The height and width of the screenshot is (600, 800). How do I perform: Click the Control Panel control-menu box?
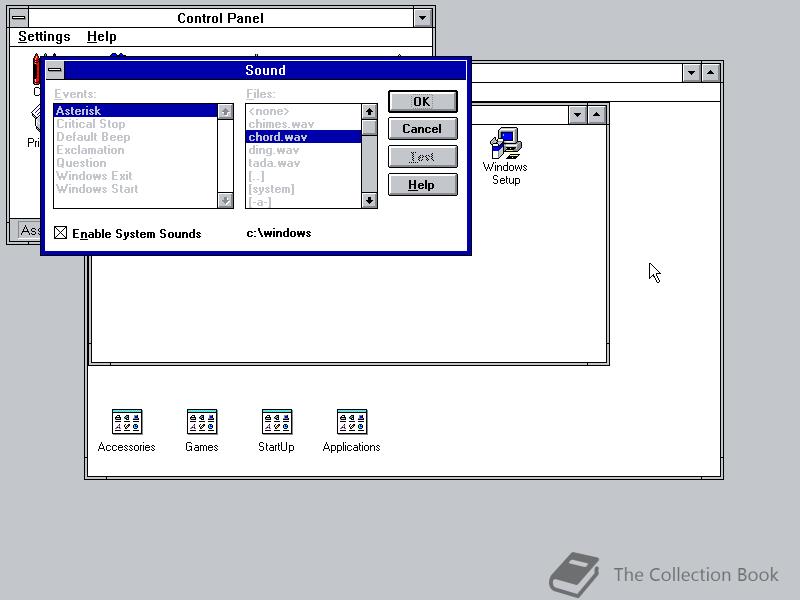(19, 17)
